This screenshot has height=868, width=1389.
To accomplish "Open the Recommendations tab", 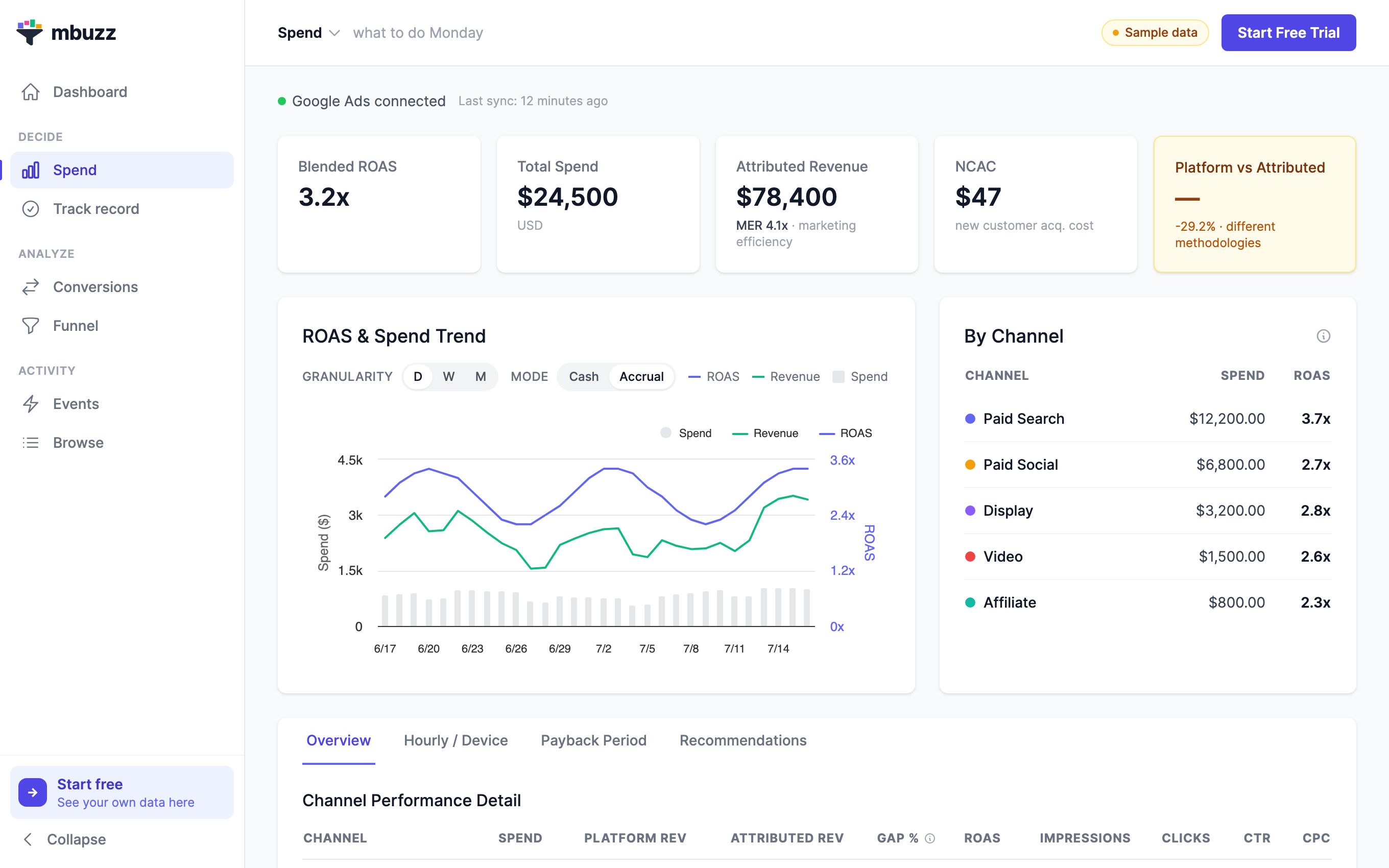I will pyautogui.click(x=743, y=740).
